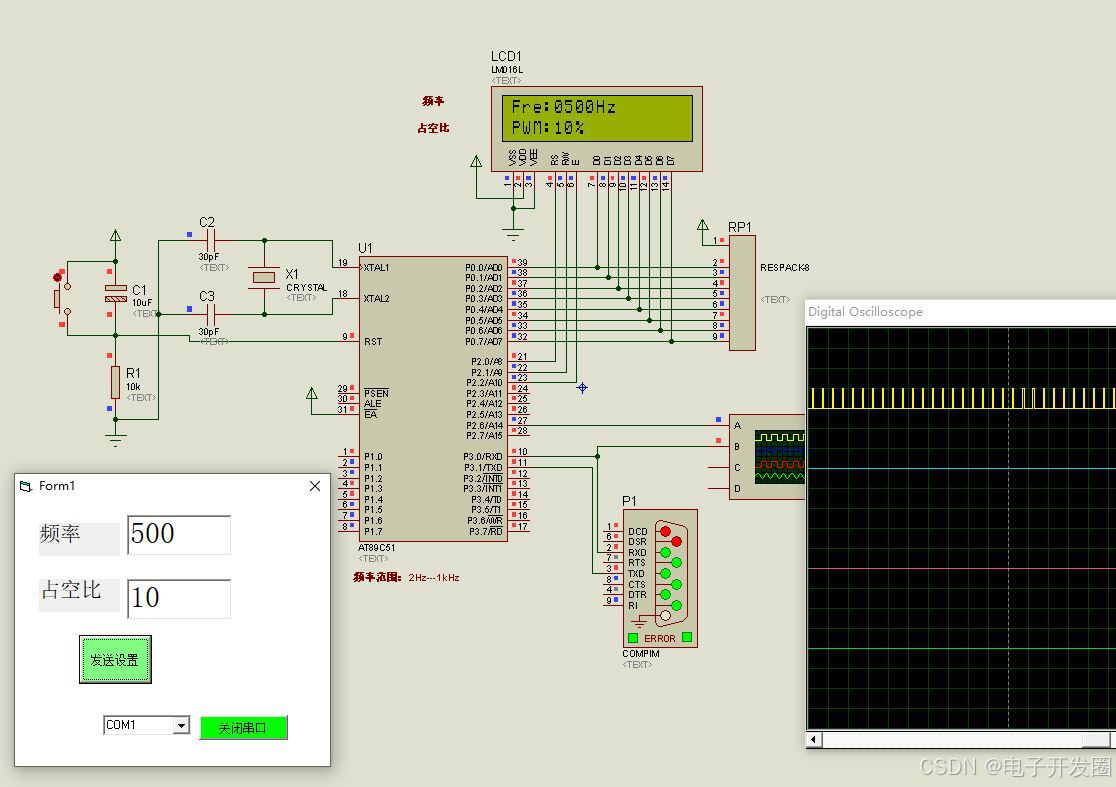Image resolution: width=1116 pixels, height=787 pixels.
Task: Click the XTAL1 pin label on U1
Action: pyautogui.click(x=377, y=268)
